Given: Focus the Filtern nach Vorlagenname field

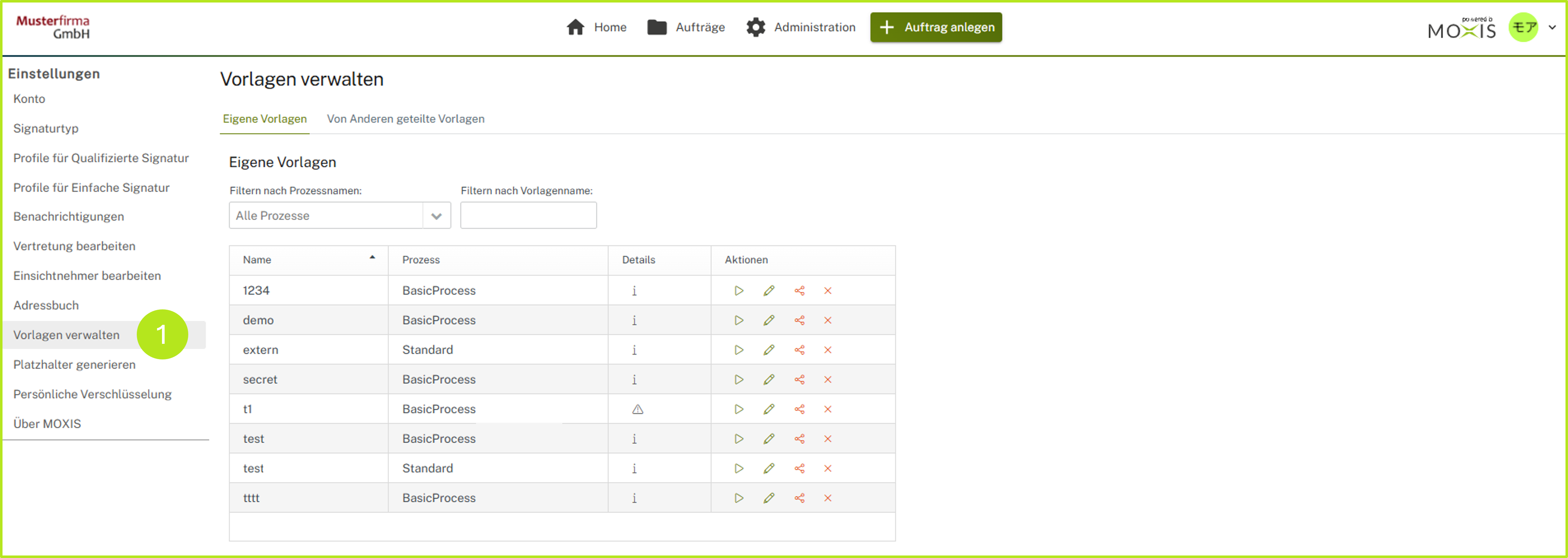Looking at the screenshot, I should 528,216.
